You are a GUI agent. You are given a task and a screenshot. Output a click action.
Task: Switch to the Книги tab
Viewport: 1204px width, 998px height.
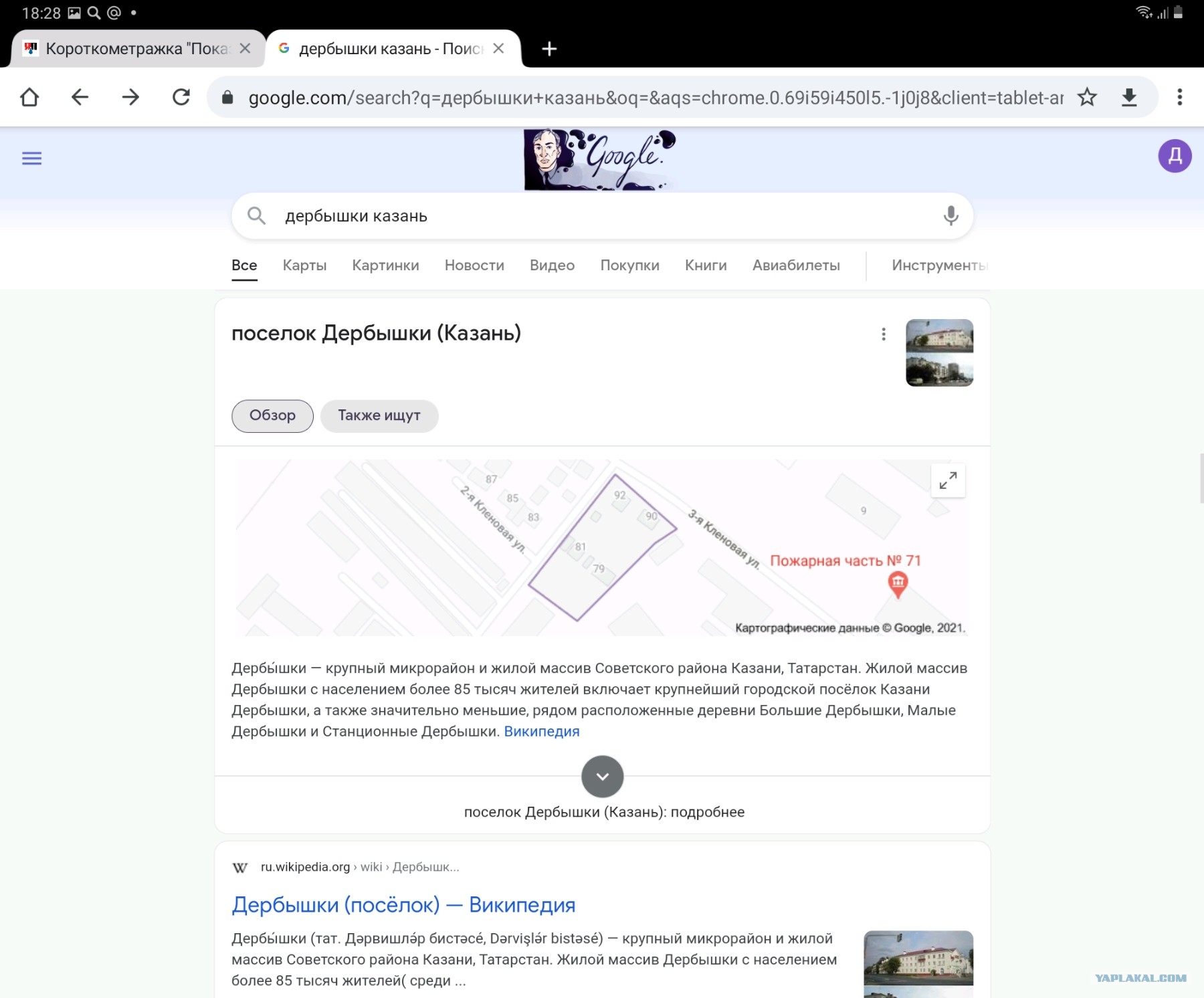(706, 266)
